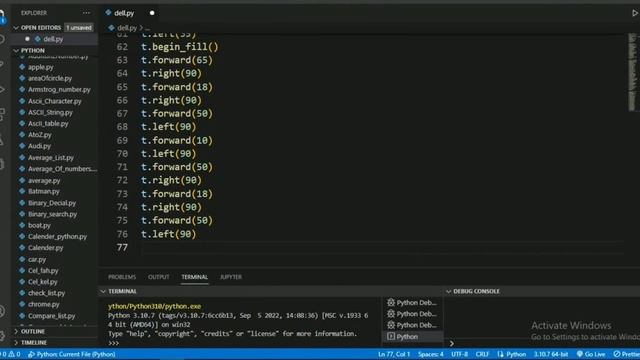
Task: Open AtoZ.py file
Action: pyautogui.click(x=40, y=135)
